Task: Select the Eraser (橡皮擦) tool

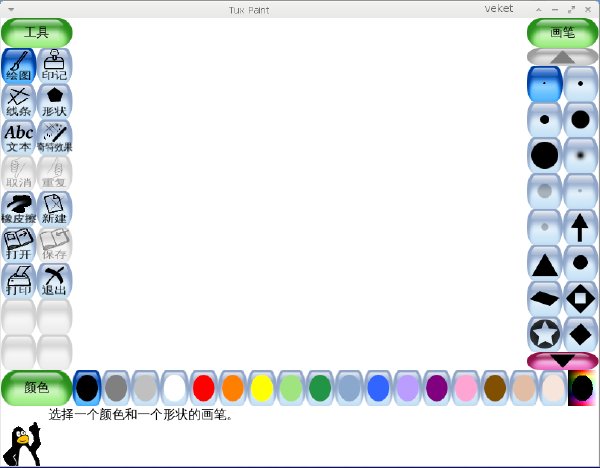Action: pyautogui.click(x=18, y=209)
